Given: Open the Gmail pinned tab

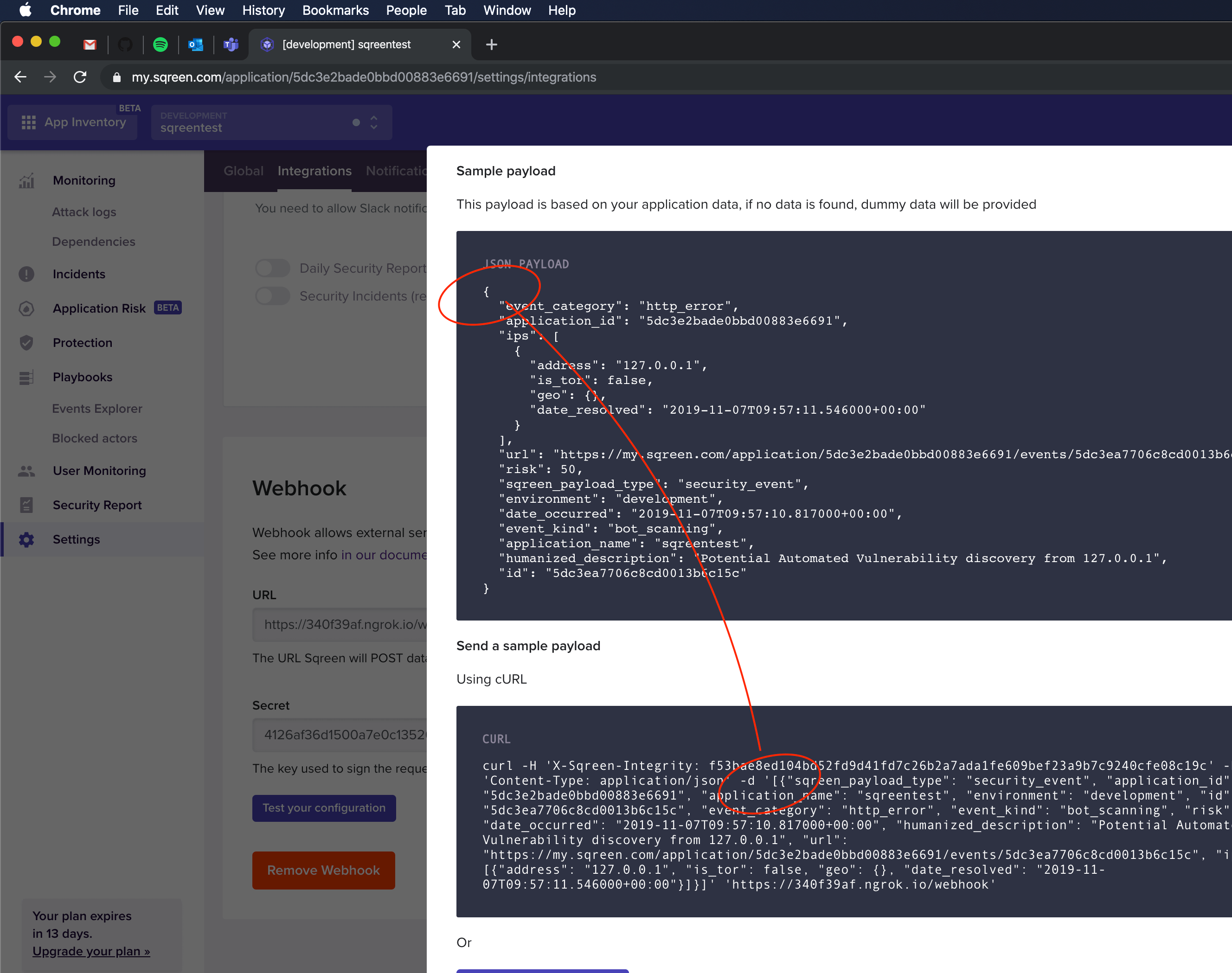Looking at the screenshot, I should click(90, 45).
